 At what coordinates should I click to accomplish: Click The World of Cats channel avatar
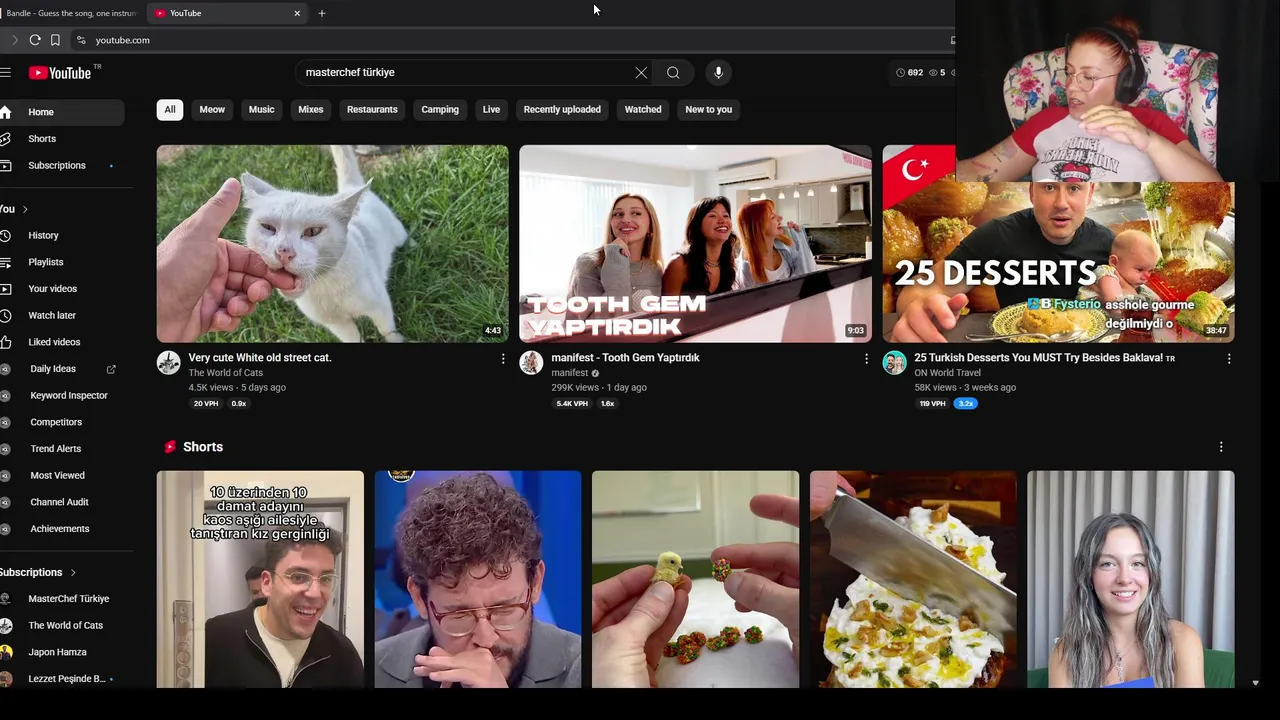click(x=168, y=362)
